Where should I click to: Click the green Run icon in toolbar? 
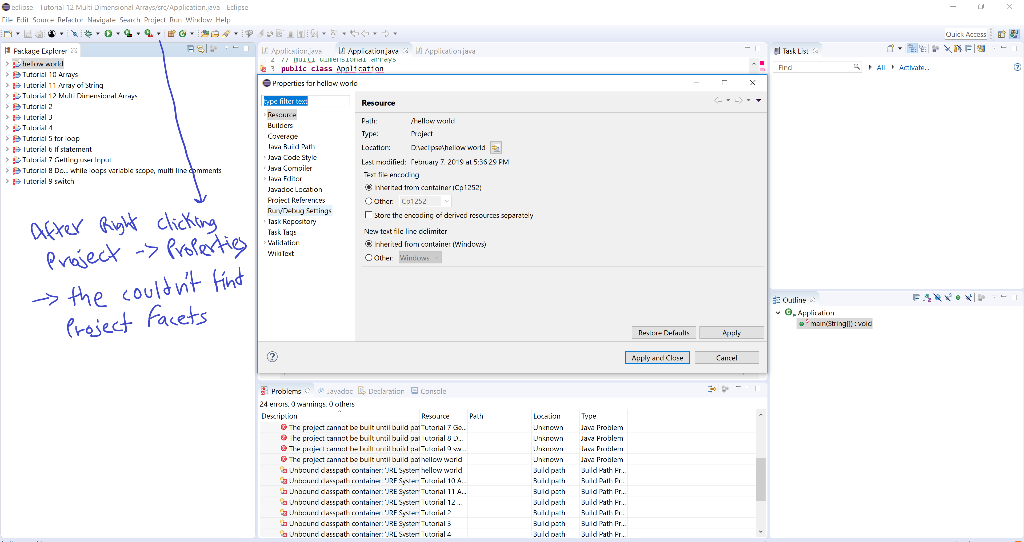[108, 33]
